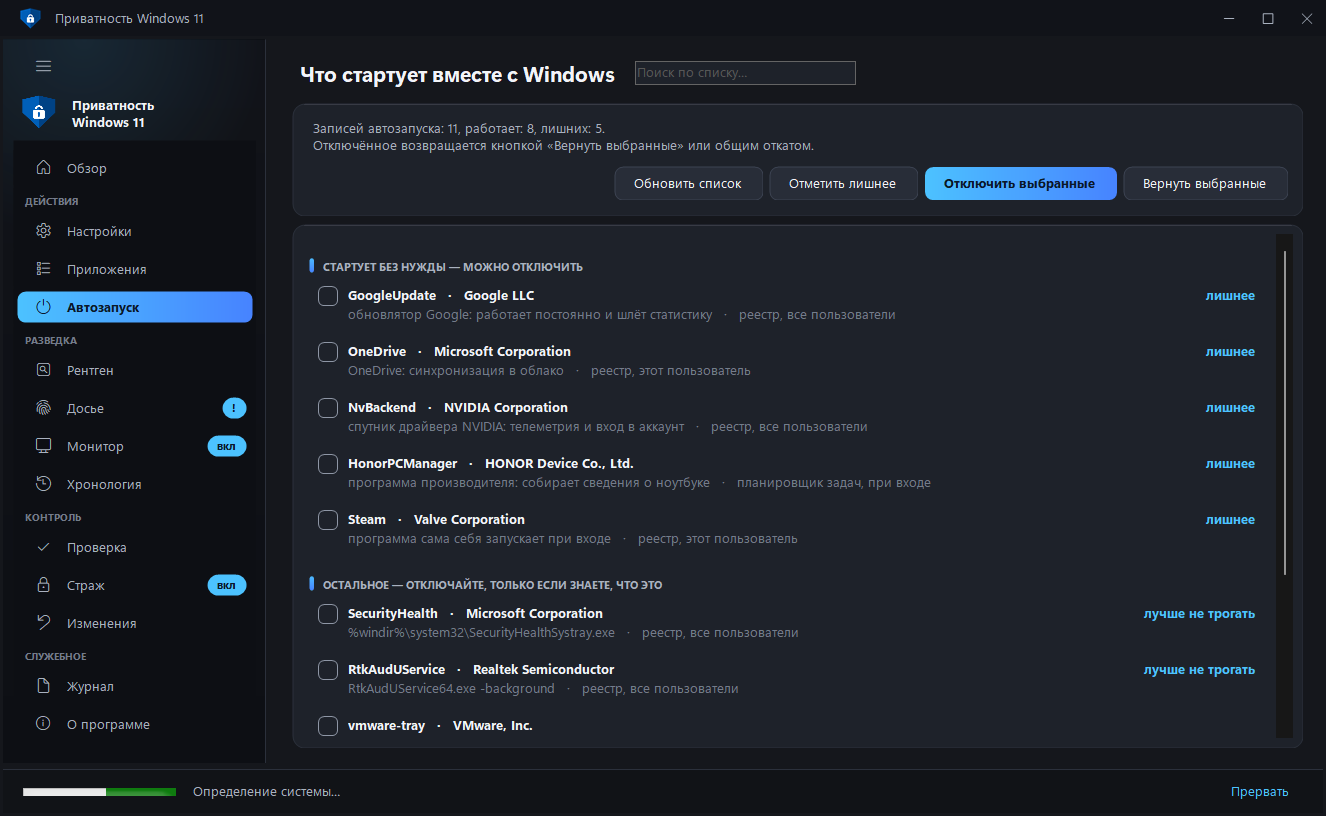Click the document icon next to Журнал
Screen dimensions: 1326x816
point(43,686)
